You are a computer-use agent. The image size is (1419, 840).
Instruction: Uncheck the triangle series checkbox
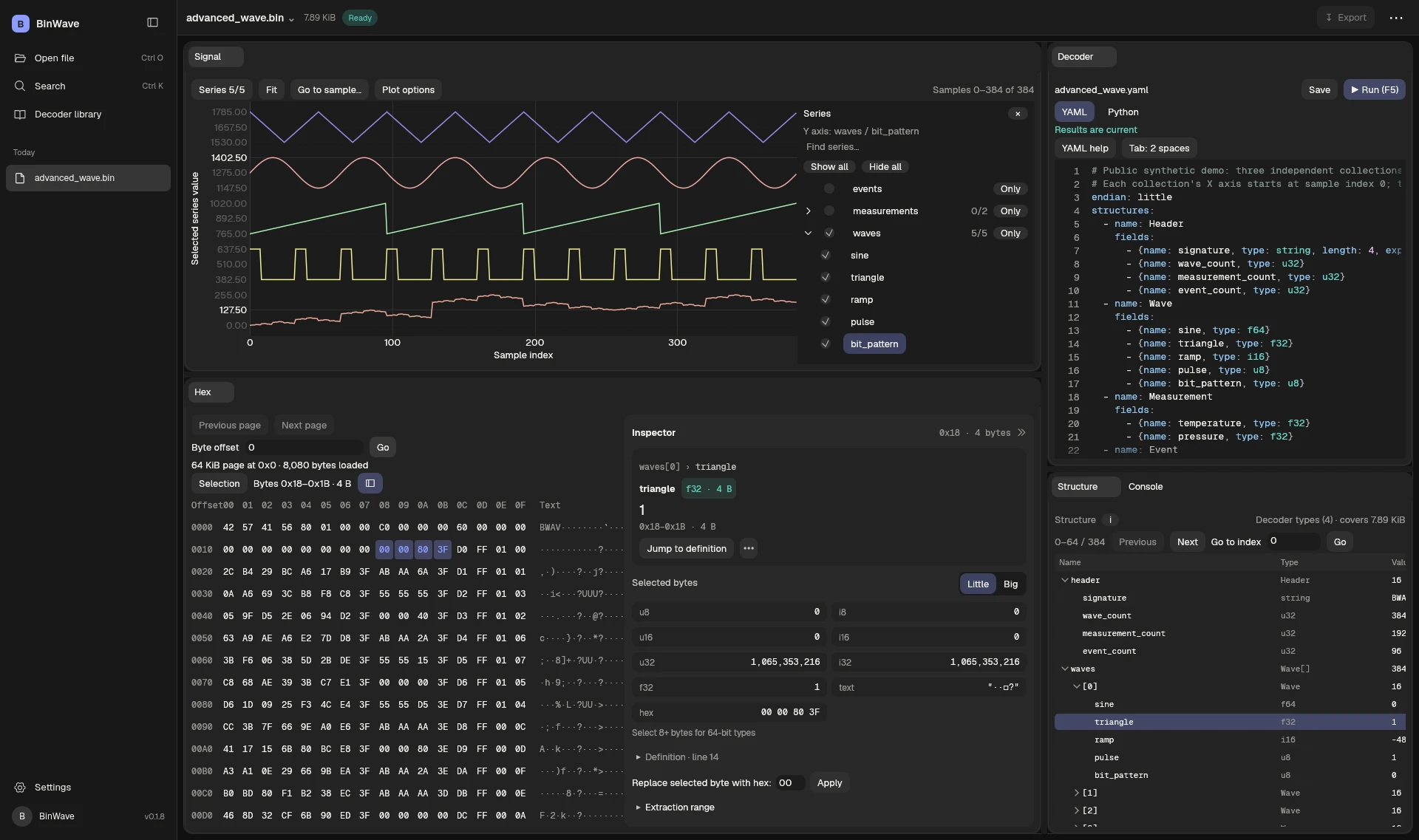coord(826,278)
